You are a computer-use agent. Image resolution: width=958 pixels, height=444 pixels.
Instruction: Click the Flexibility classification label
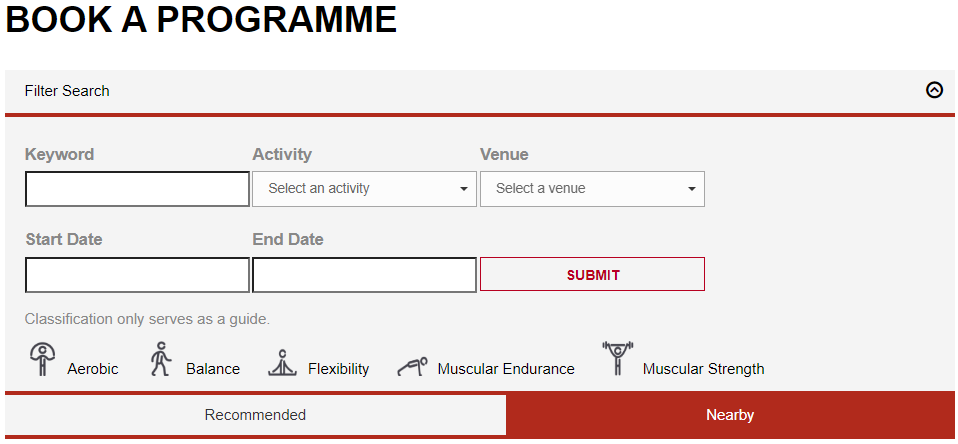(338, 369)
